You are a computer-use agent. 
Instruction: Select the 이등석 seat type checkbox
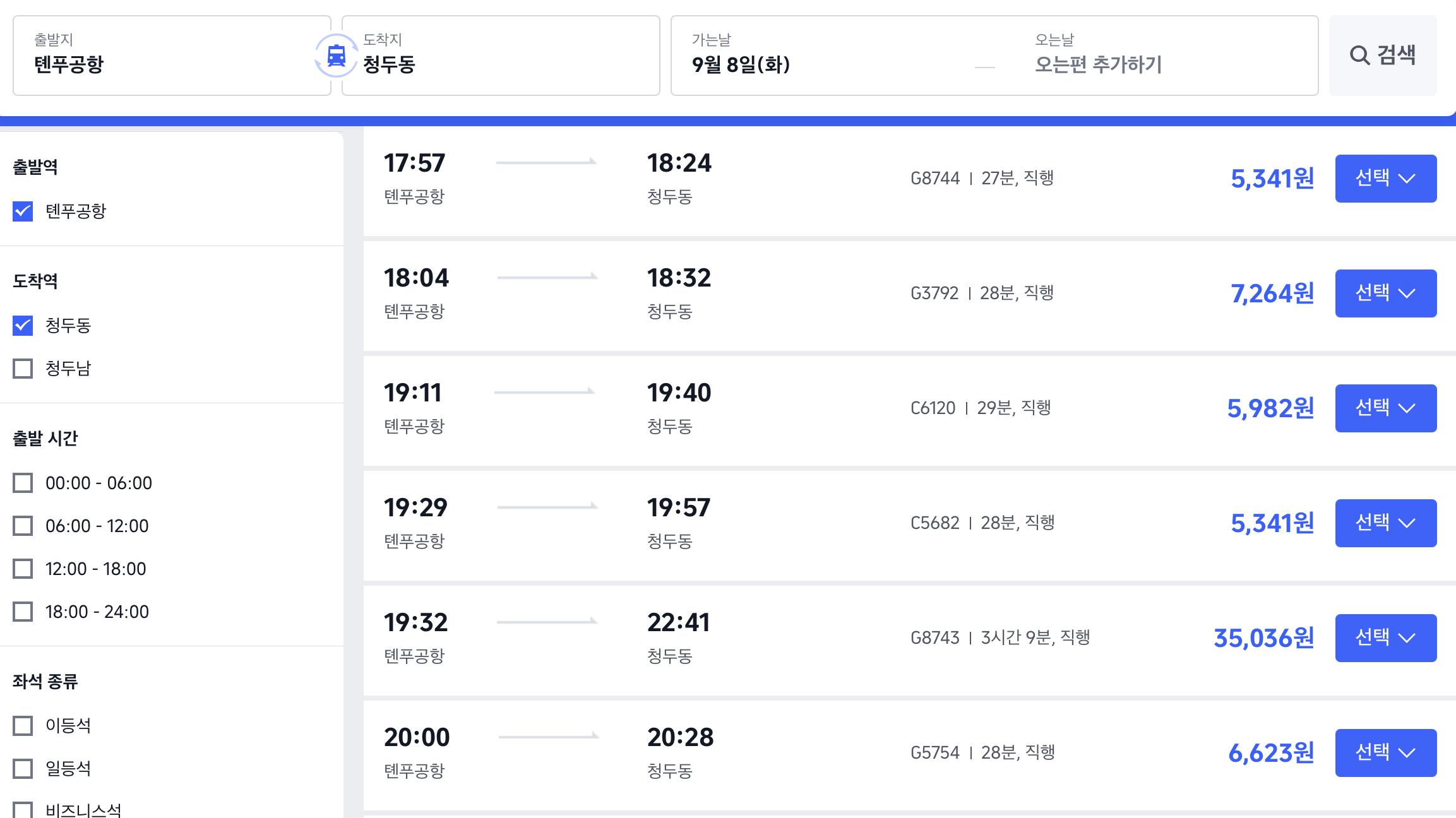[x=23, y=726]
